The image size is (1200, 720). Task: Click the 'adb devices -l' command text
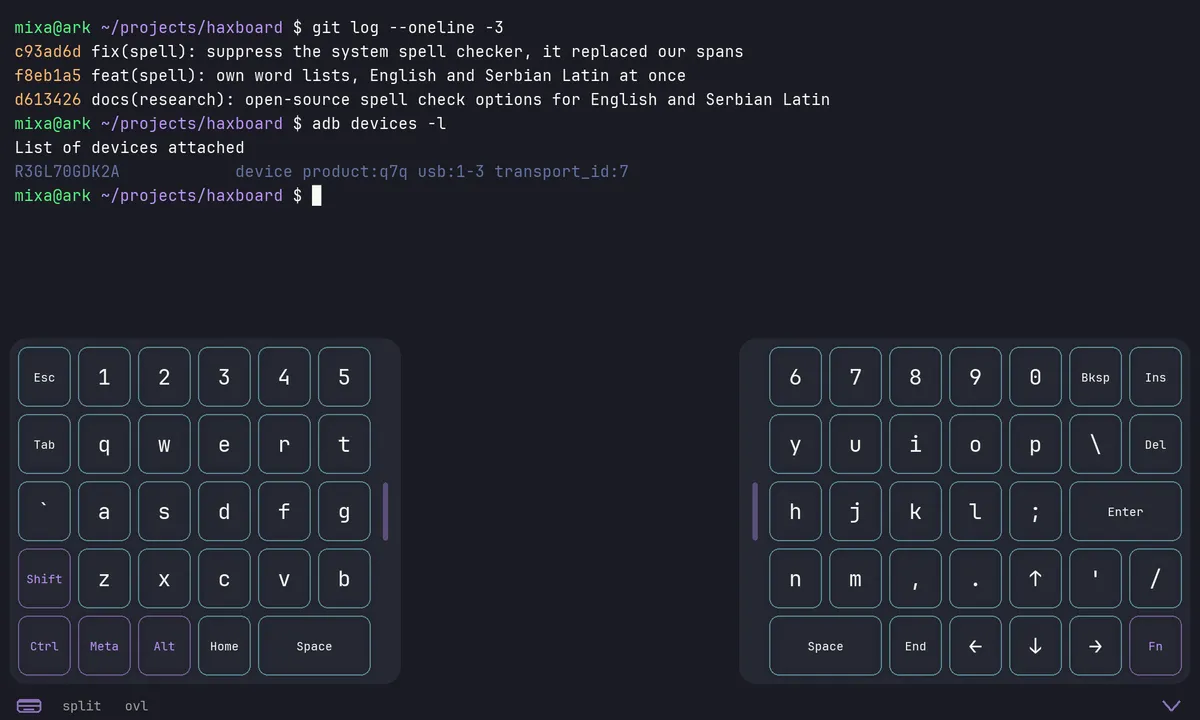pyautogui.click(x=379, y=123)
